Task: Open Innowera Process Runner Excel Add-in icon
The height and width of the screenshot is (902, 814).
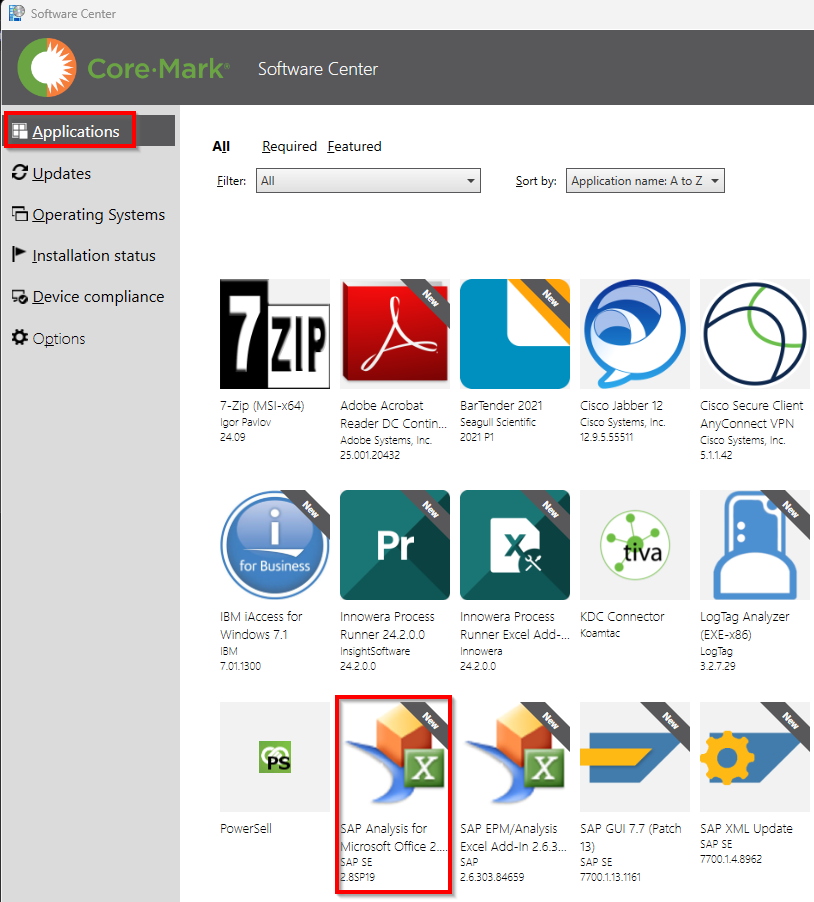Action: pyautogui.click(x=515, y=545)
